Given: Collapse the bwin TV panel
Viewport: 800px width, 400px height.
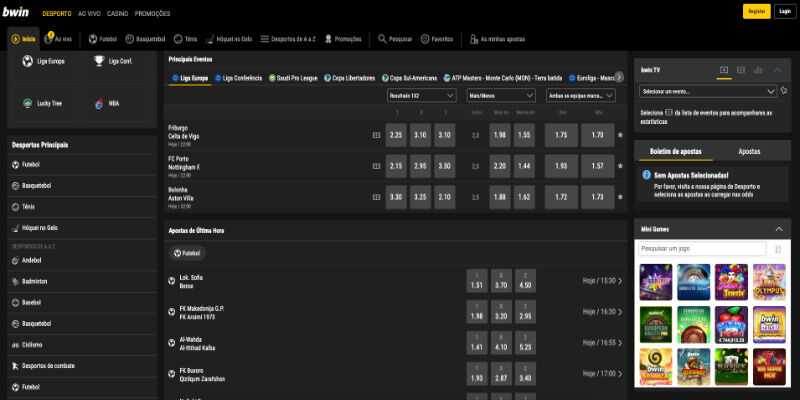Looking at the screenshot, I should coord(778,70).
